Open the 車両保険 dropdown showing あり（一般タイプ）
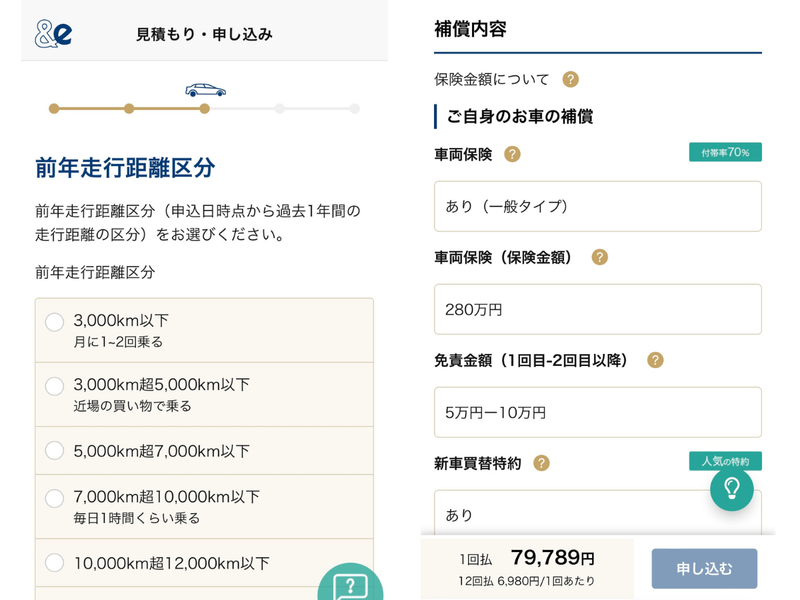This screenshot has width=800, height=600. [x=597, y=206]
